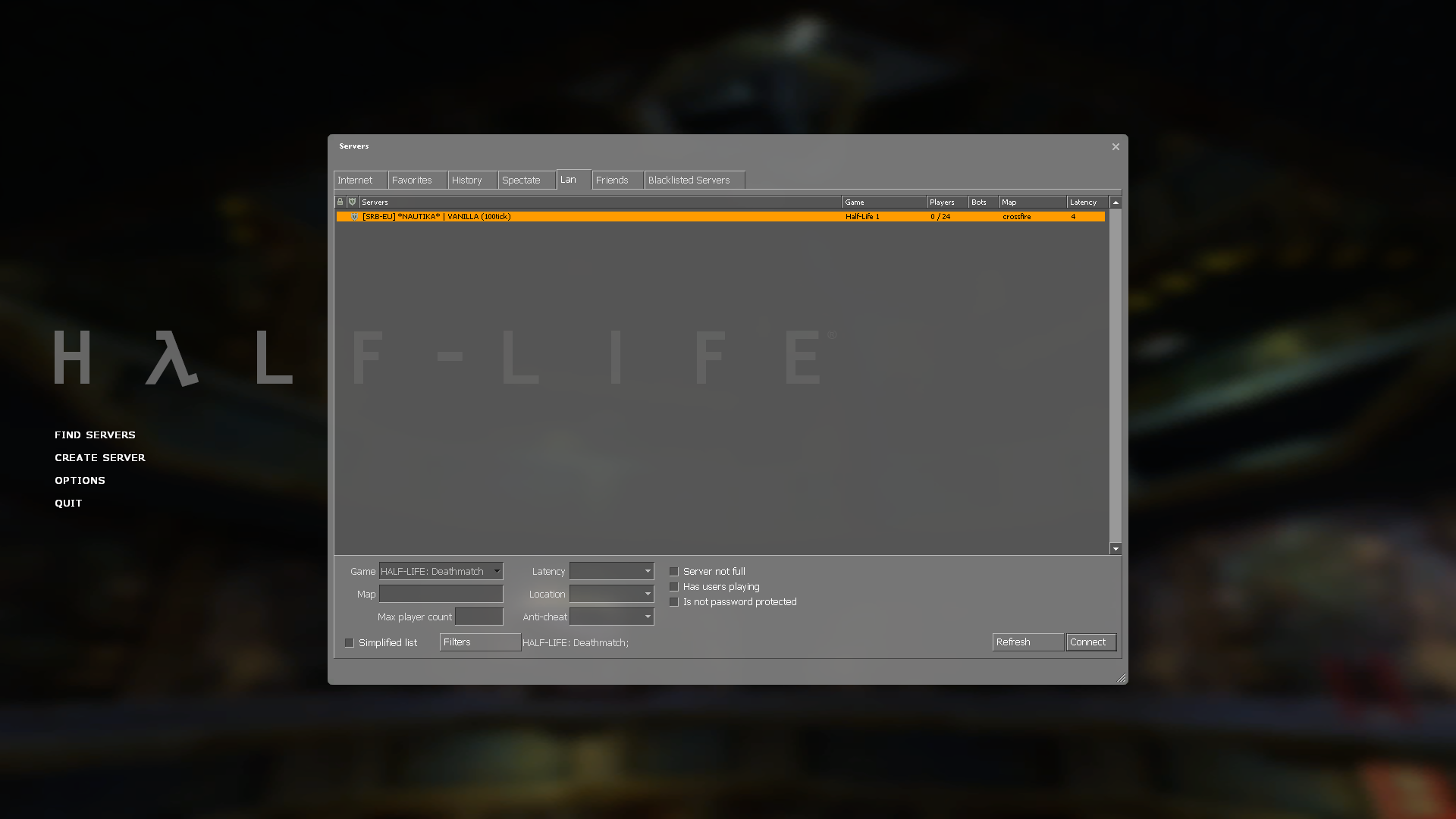Sort by password lock column icon
Image resolution: width=1456 pixels, height=819 pixels.
(340, 202)
